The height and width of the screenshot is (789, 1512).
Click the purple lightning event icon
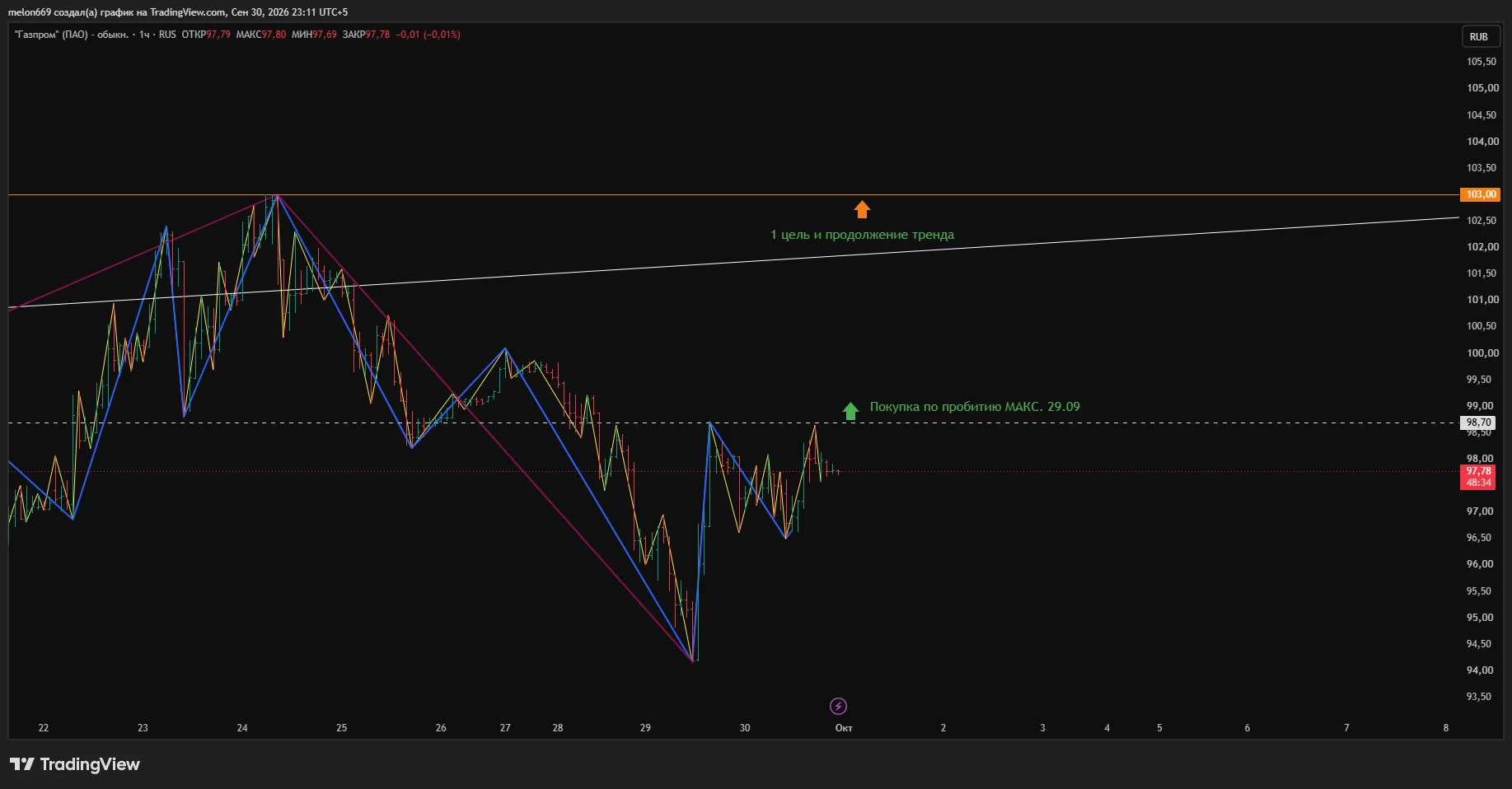838,706
